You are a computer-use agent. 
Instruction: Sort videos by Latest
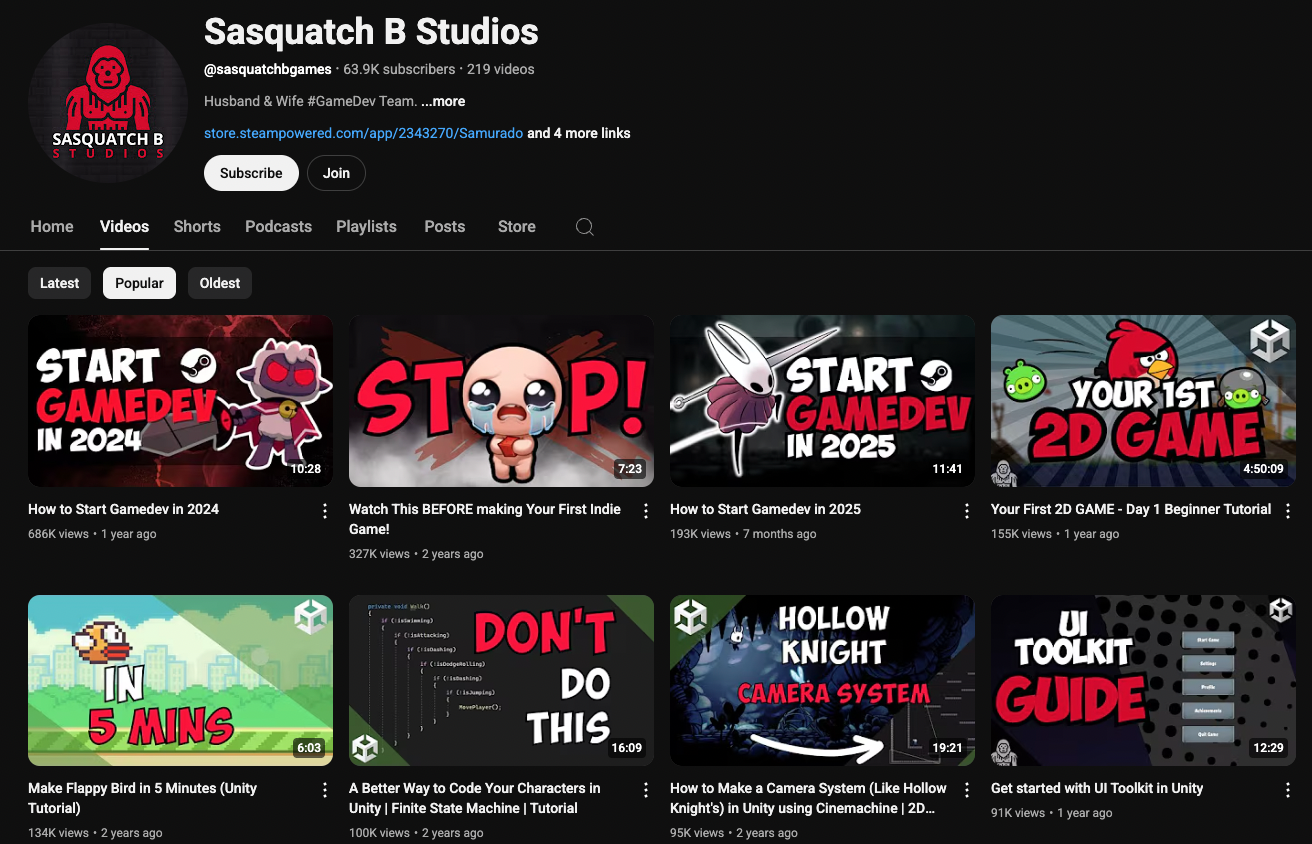point(60,283)
